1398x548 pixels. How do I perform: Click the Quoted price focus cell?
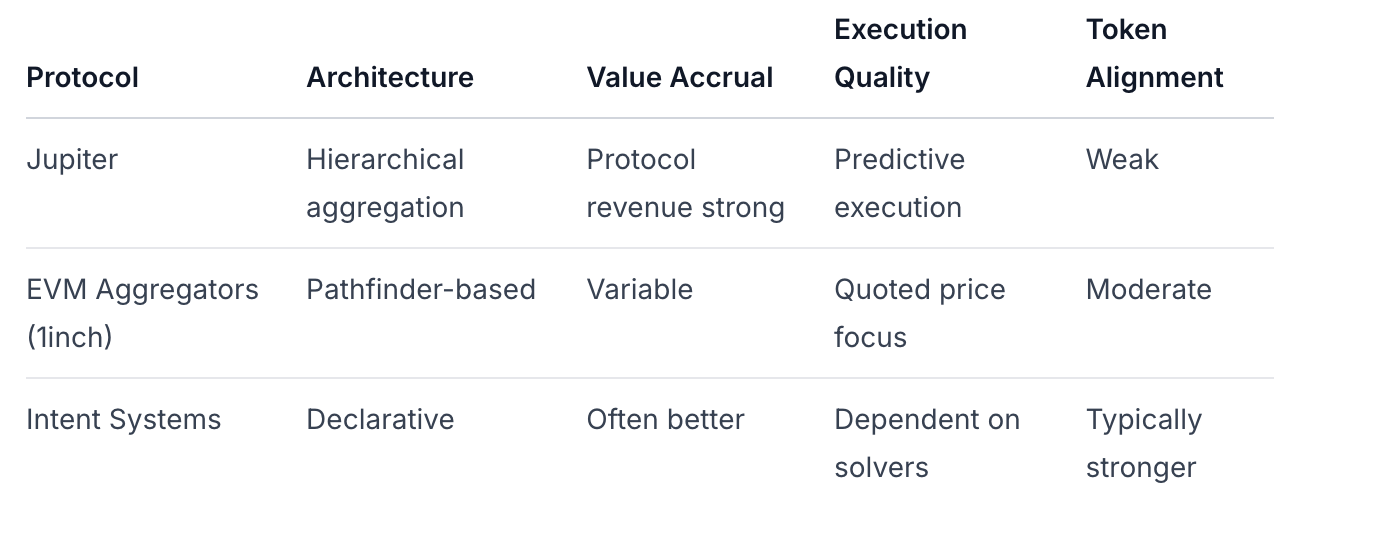(x=919, y=313)
